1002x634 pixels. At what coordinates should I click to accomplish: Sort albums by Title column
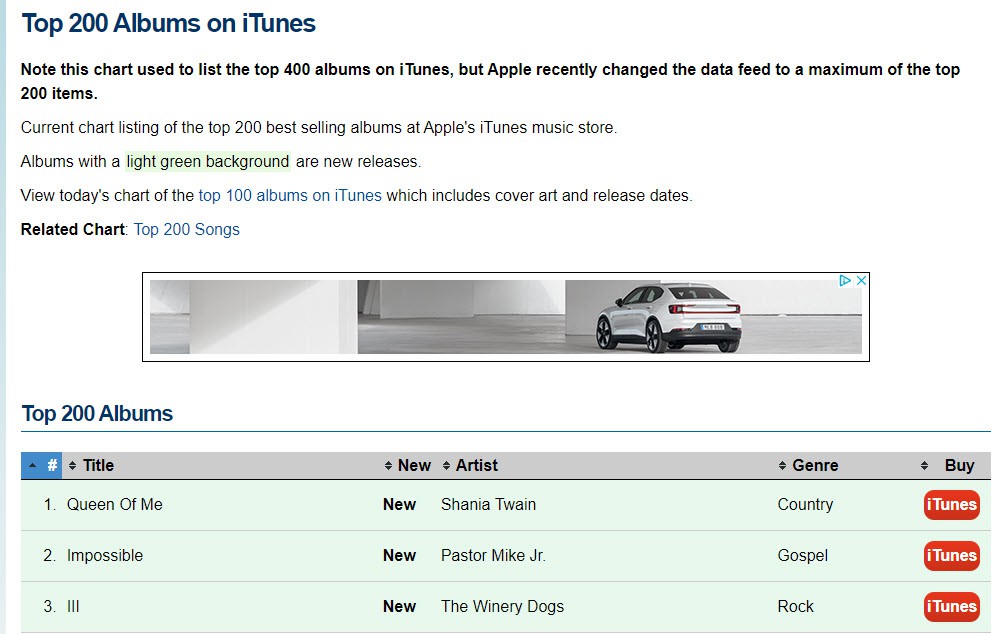(91, 465)
